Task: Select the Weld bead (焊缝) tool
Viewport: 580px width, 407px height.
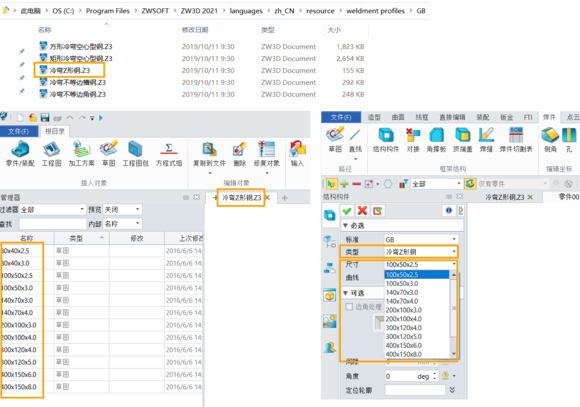Action: (x=486, y=140)
